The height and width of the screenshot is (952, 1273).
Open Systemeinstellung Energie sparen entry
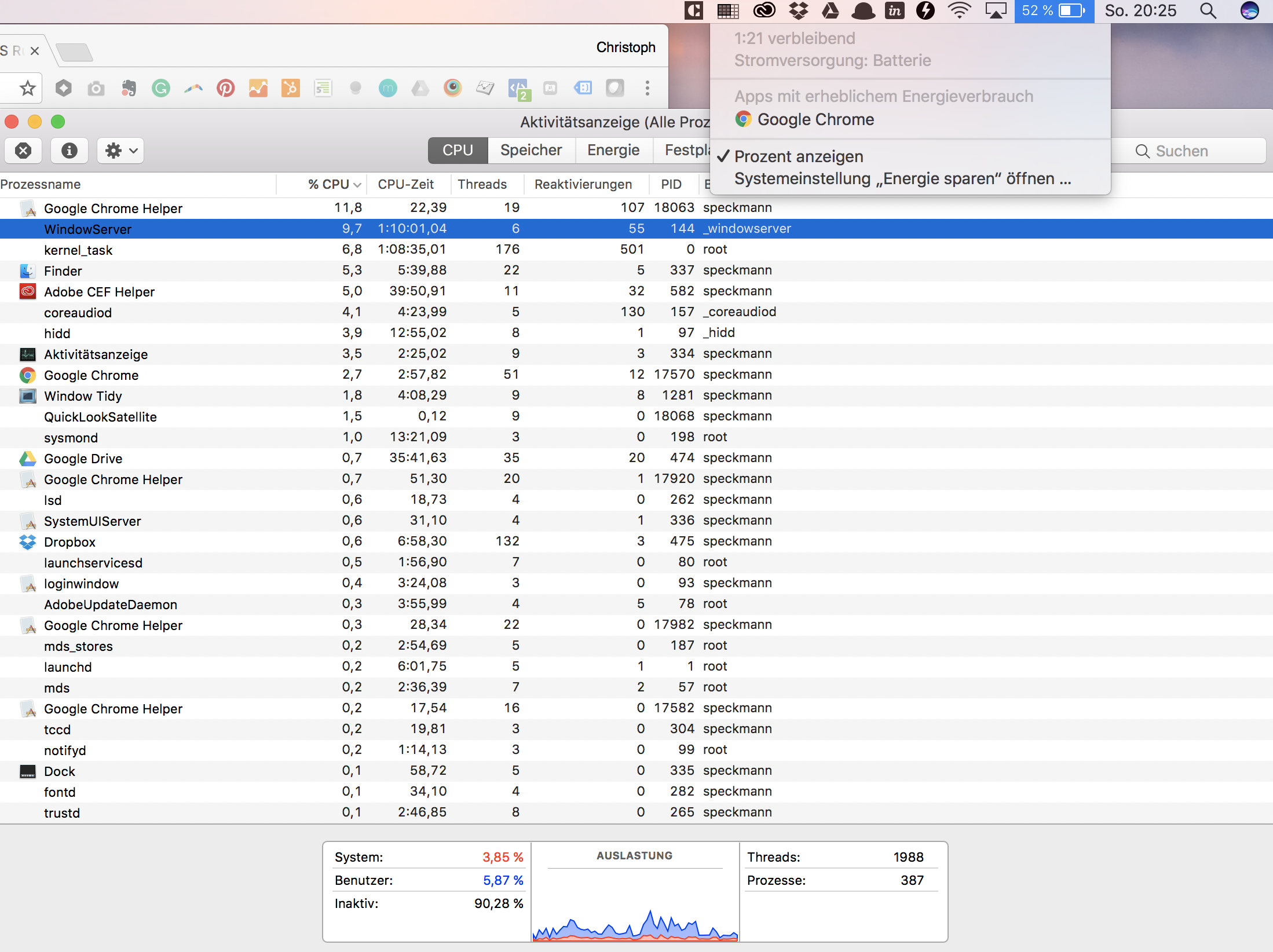click(902, 178)
